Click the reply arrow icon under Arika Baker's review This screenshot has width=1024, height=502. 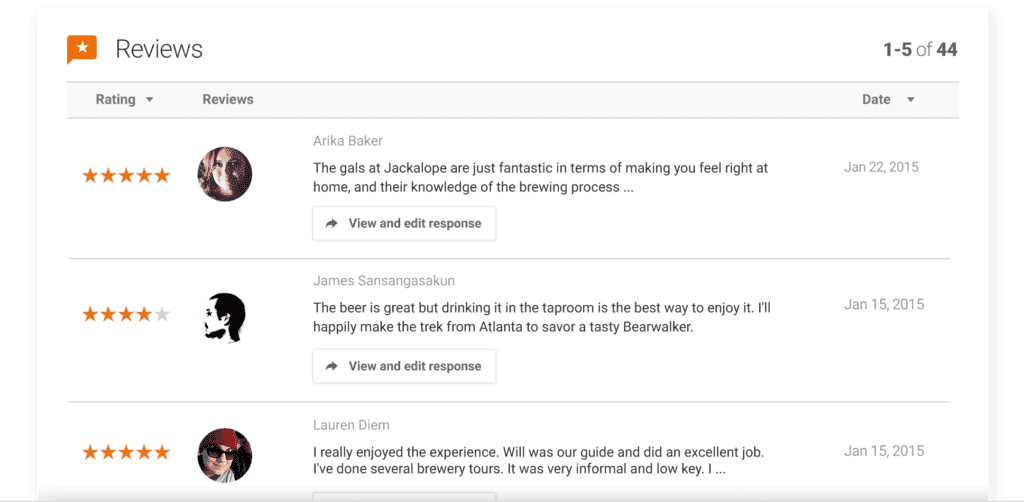pyautogui.click(x=332, y=223)
